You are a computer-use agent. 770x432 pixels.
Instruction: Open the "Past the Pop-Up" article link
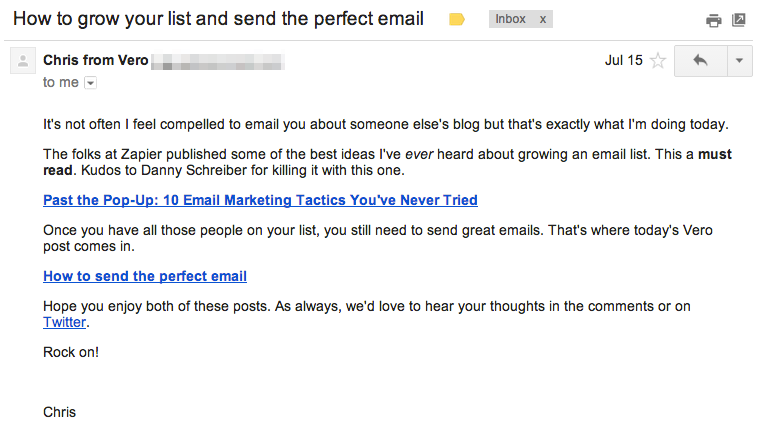(x=260, y=200)
